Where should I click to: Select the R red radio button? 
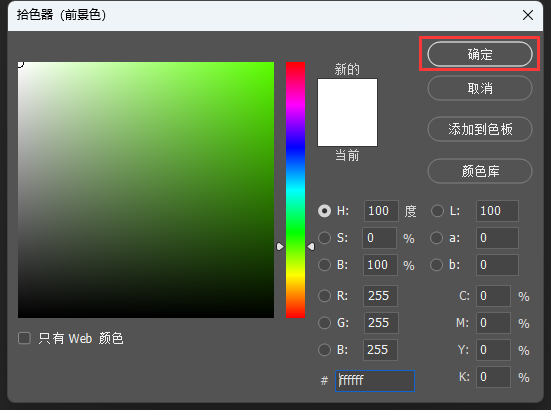tap(324, 296)
